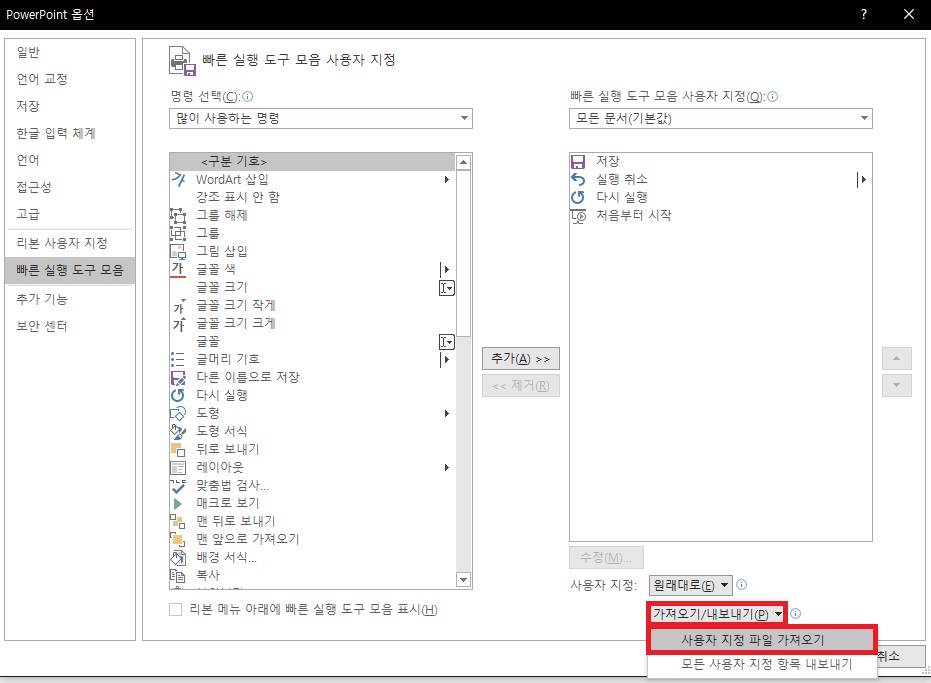Click the 매크로 보기 play icon

(x=178, y=503)
